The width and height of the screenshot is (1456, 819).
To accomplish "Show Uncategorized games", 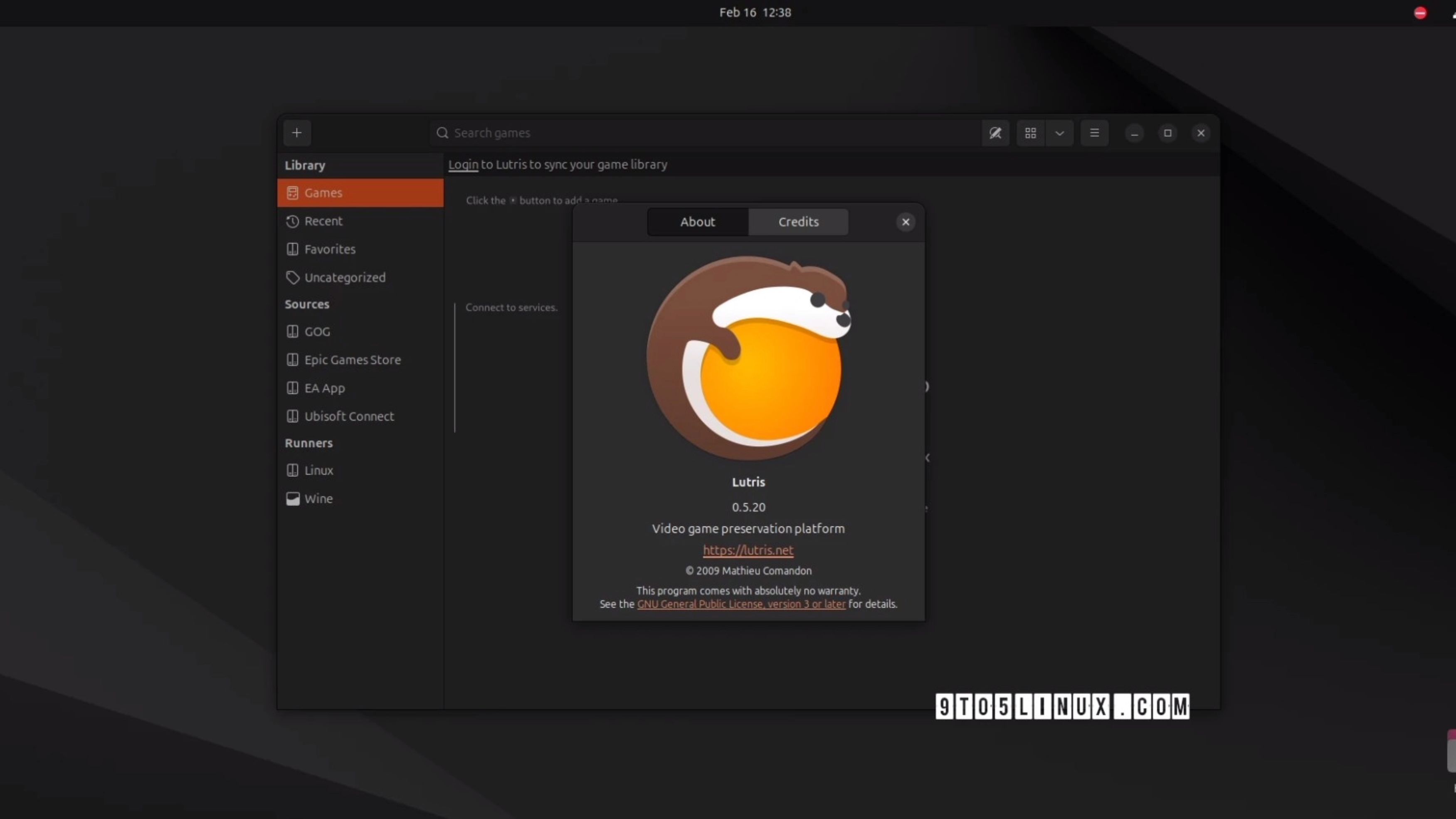I will tap(344, 278).
